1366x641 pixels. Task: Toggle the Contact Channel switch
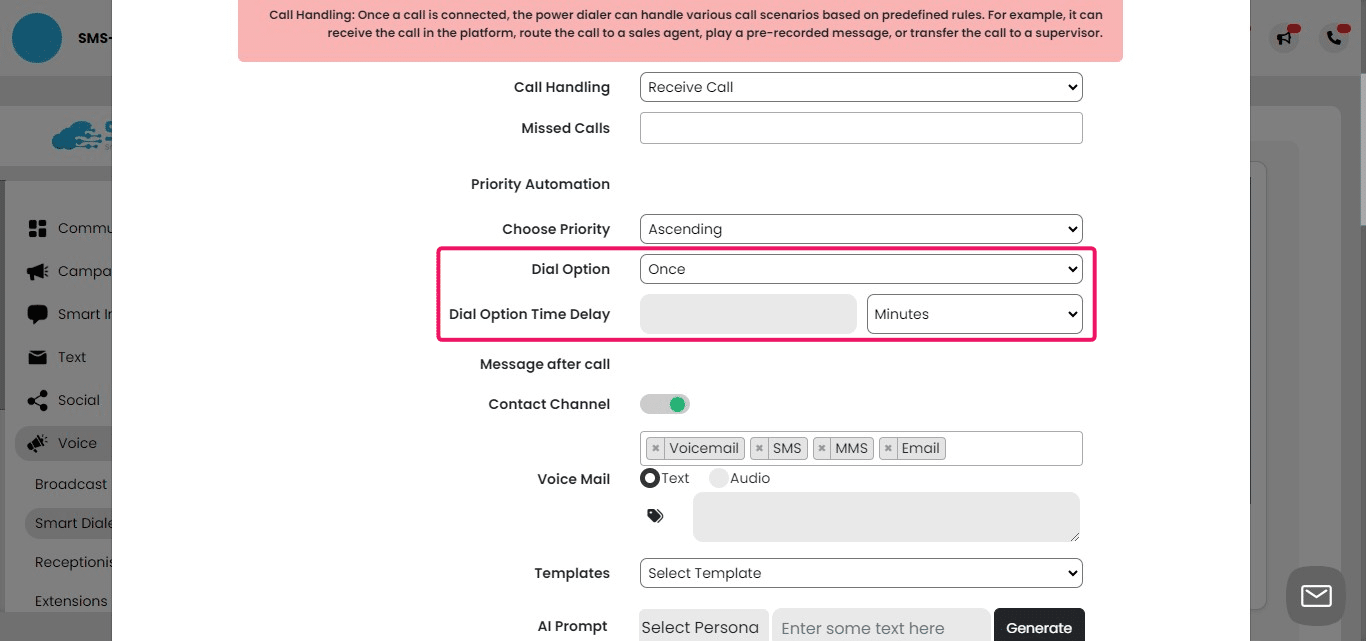(664, 404)
